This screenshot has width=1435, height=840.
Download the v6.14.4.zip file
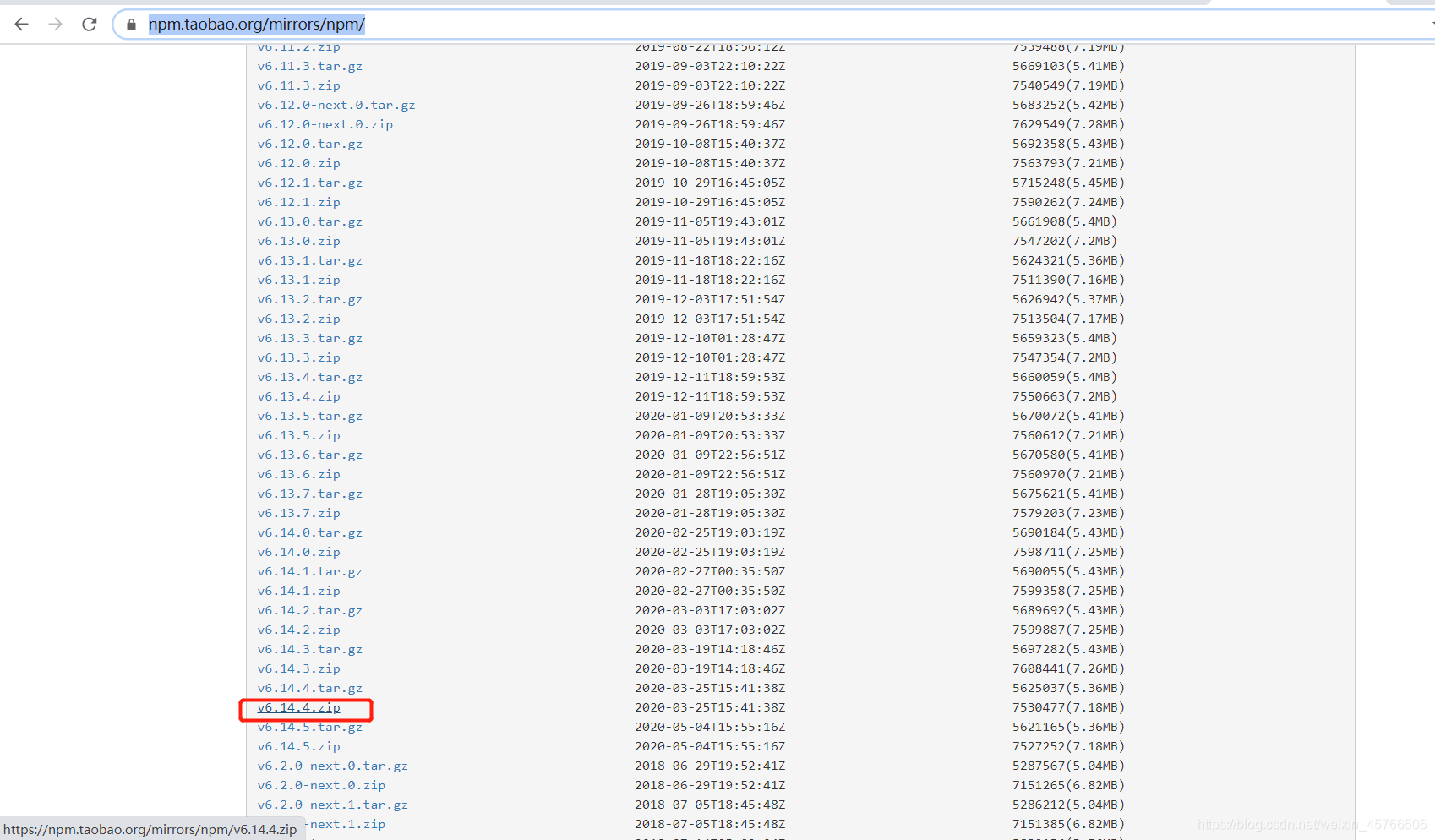pyautogui.click(x=299, y=707)
